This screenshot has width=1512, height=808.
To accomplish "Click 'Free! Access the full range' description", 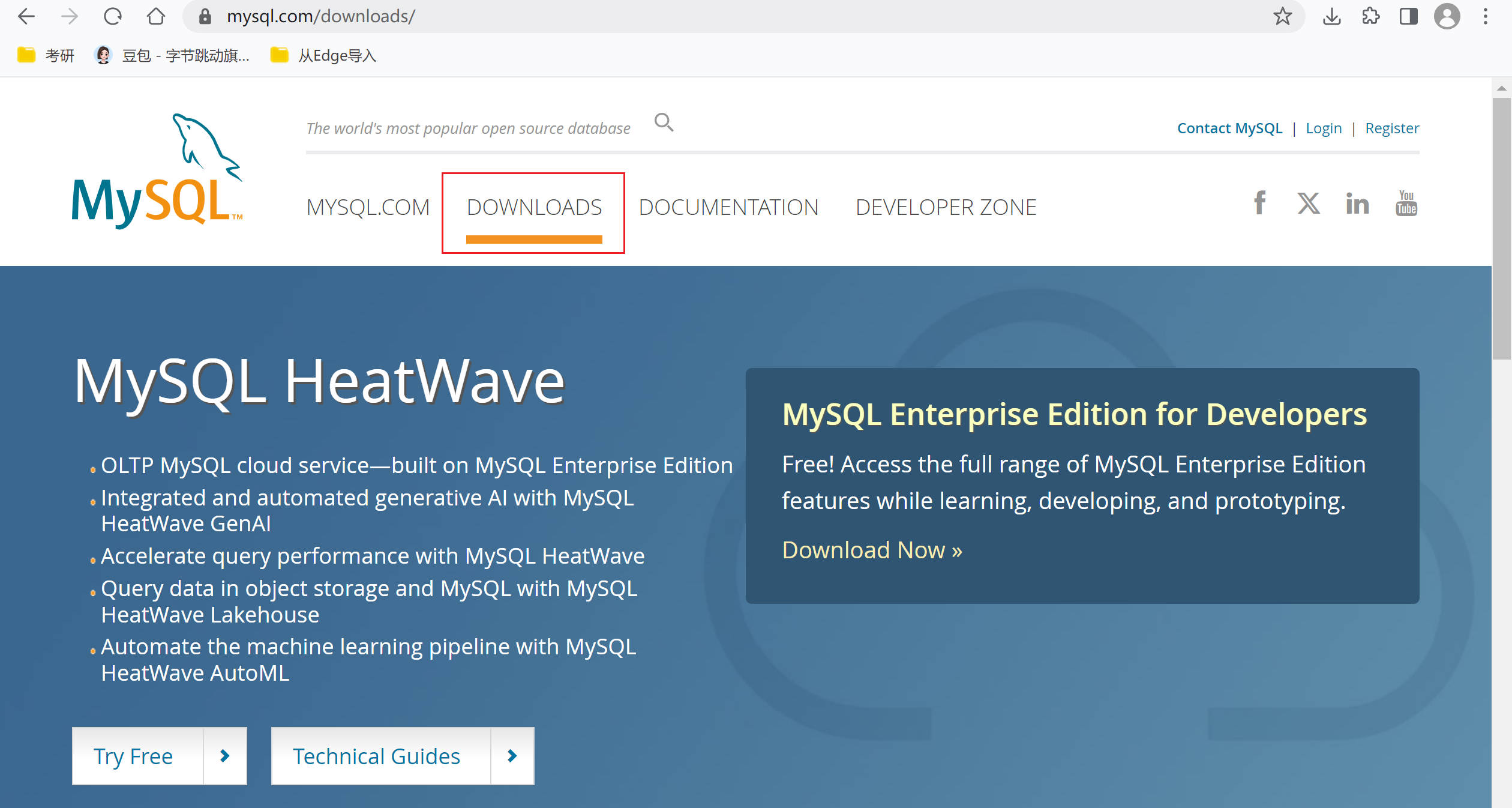I will pos(1073,483).
